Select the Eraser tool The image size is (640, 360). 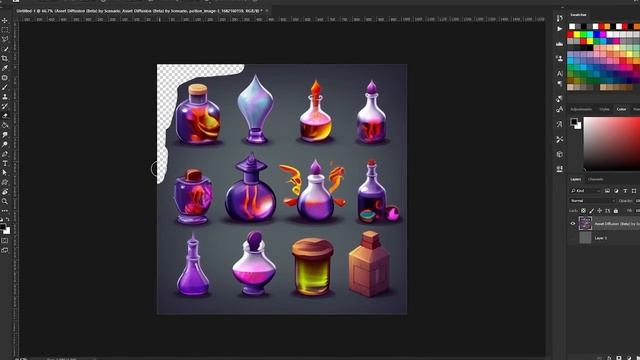tap(5, 116)
